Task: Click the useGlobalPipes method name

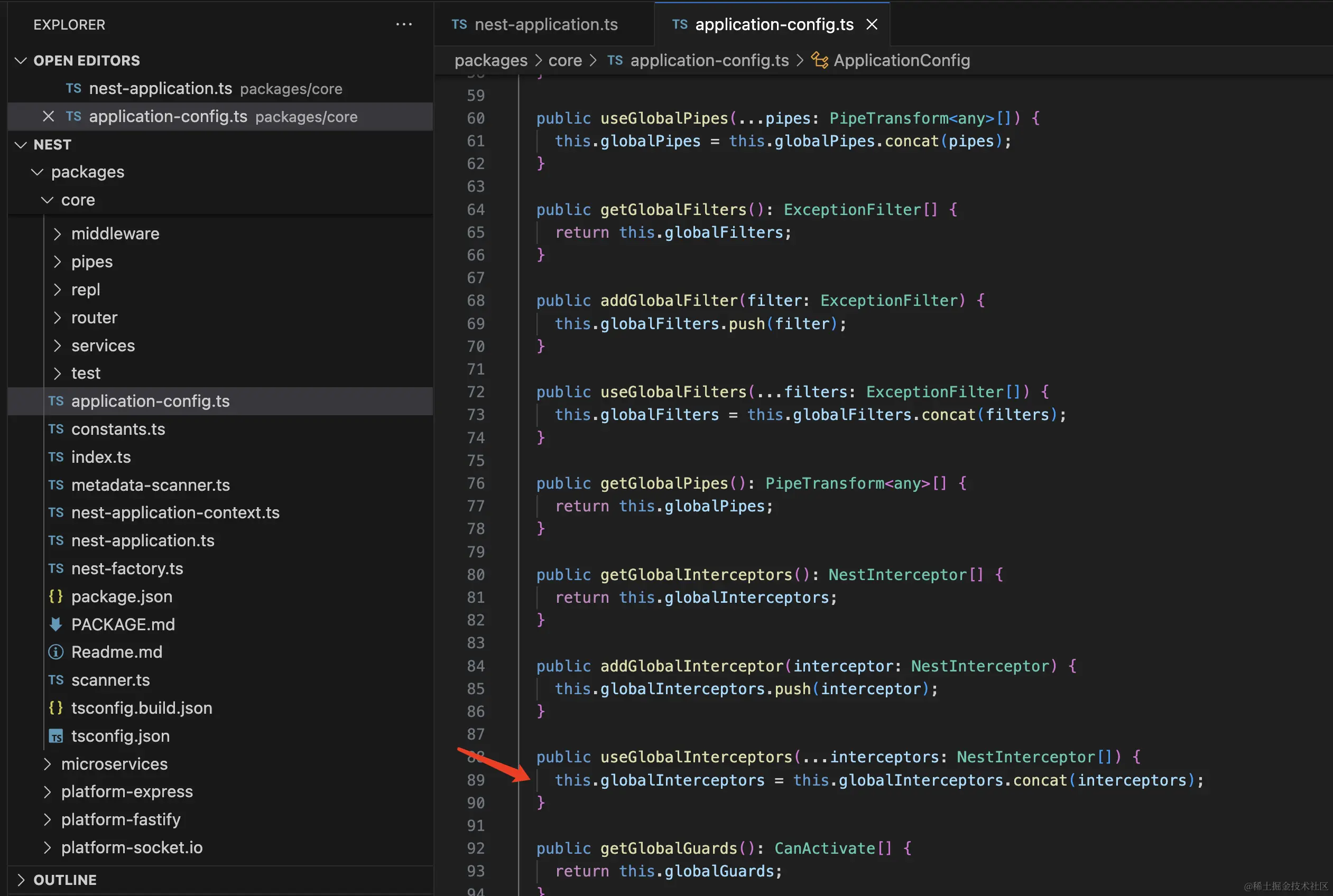Action: [664, 118]
